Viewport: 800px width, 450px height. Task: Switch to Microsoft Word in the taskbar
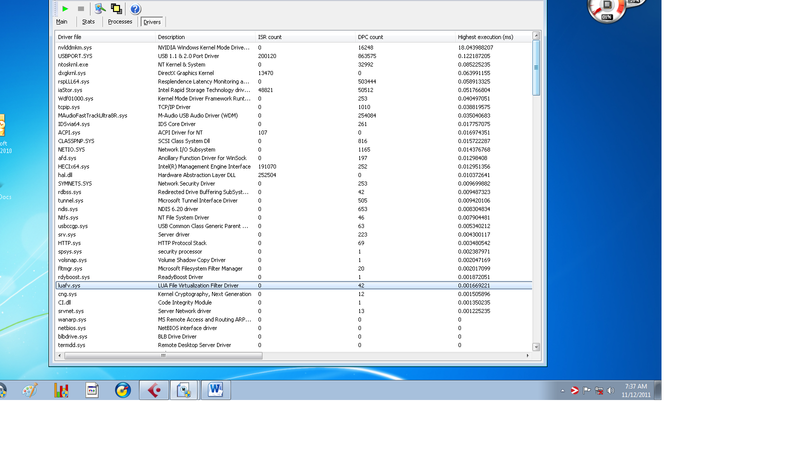coord(215,391)
